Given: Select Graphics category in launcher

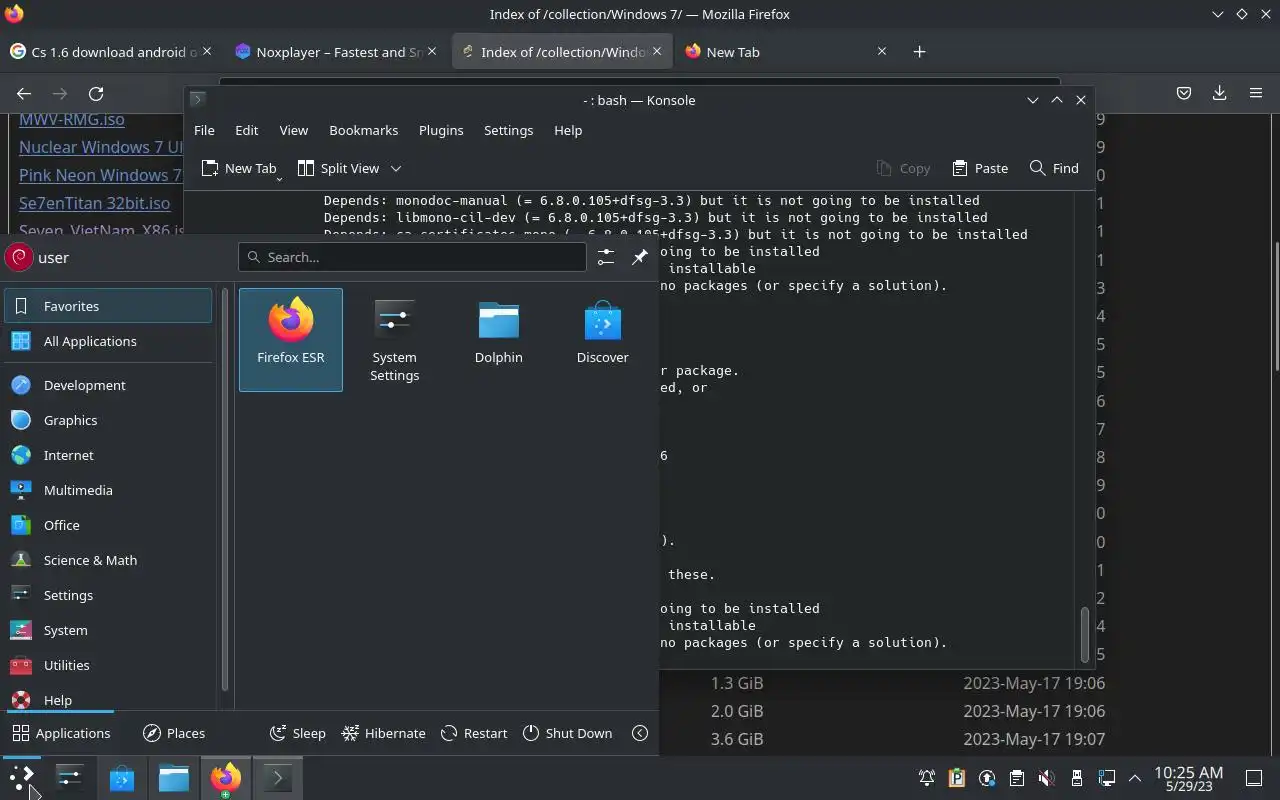Looking at the screenshot, I should [108, 420].
